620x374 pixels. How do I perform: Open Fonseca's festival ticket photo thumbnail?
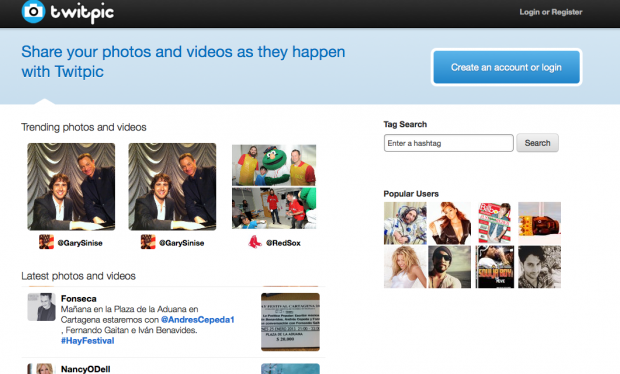point(290,322)
